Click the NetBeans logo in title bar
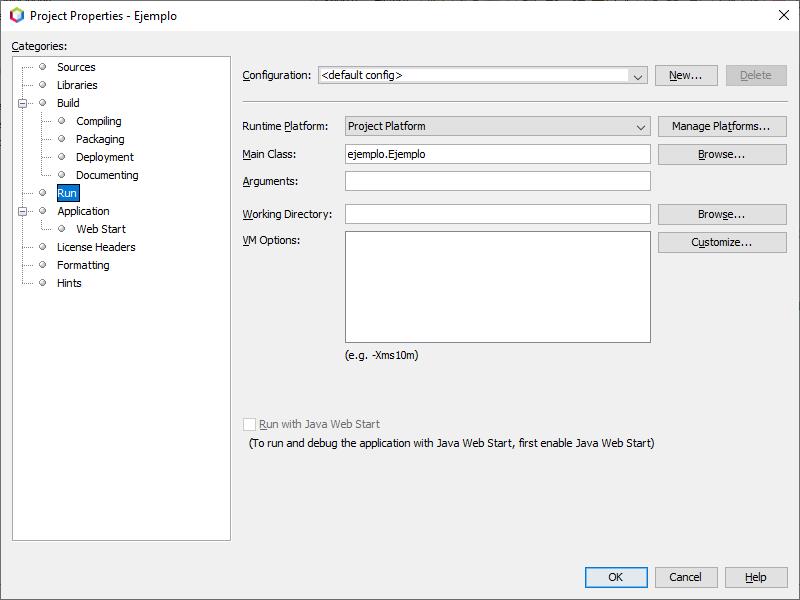This screenshot has height=600, width=800. tap(17, 15)
